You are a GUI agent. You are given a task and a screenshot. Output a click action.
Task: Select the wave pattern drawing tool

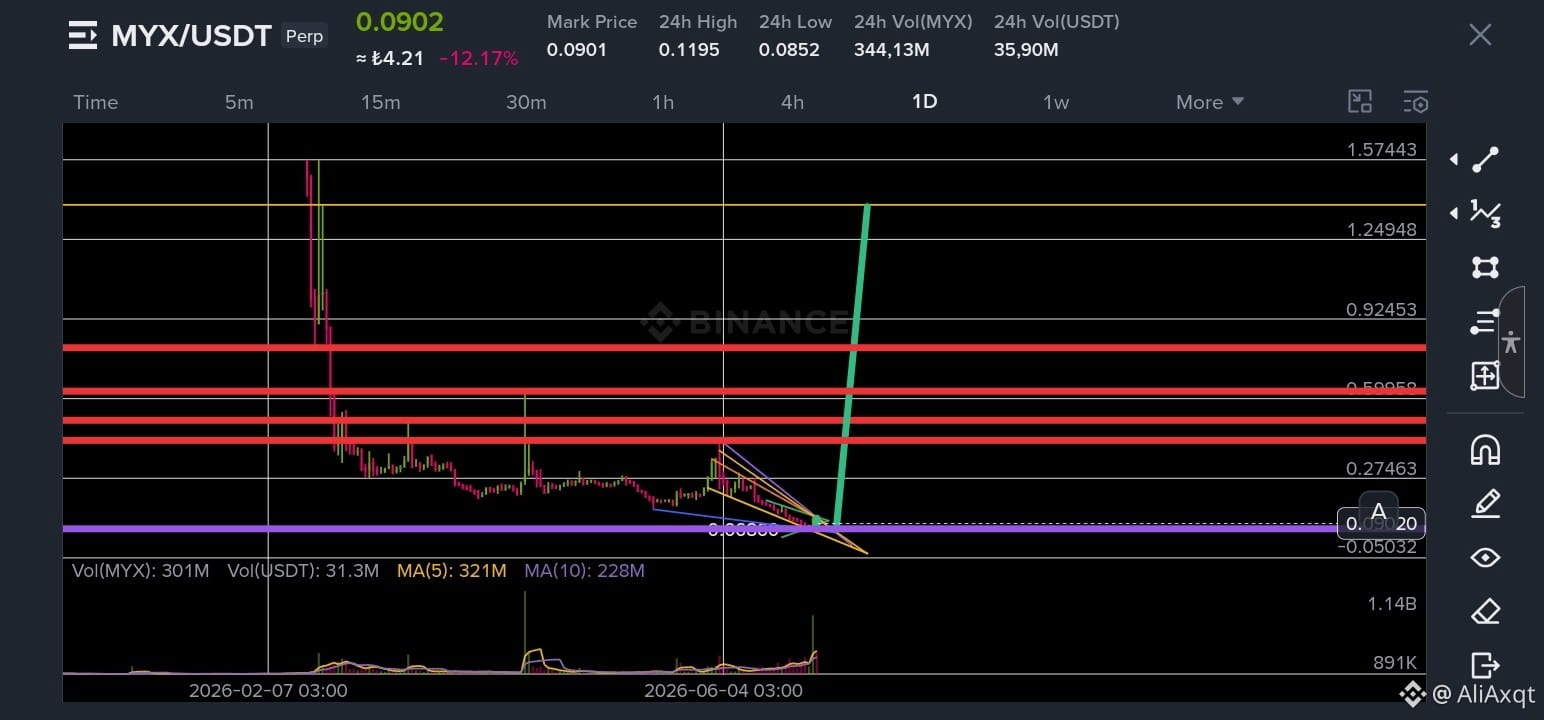pyautogui.click(x=1485, y=213)
